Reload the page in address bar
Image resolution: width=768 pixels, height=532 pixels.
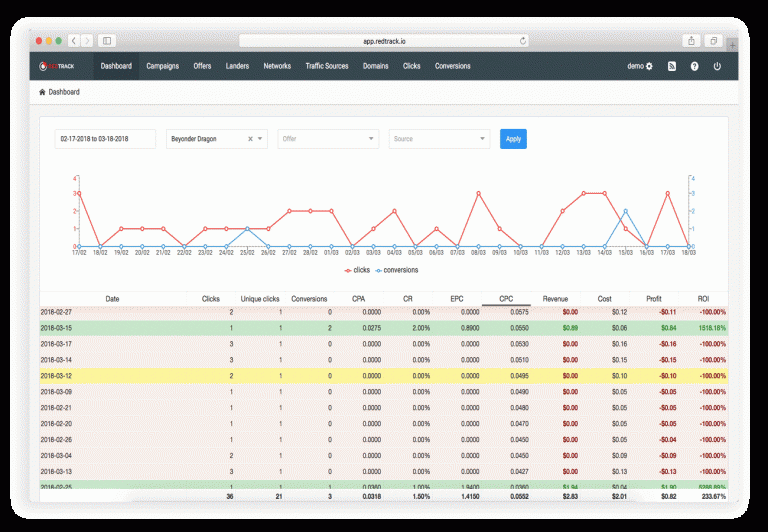coord(523,41)
